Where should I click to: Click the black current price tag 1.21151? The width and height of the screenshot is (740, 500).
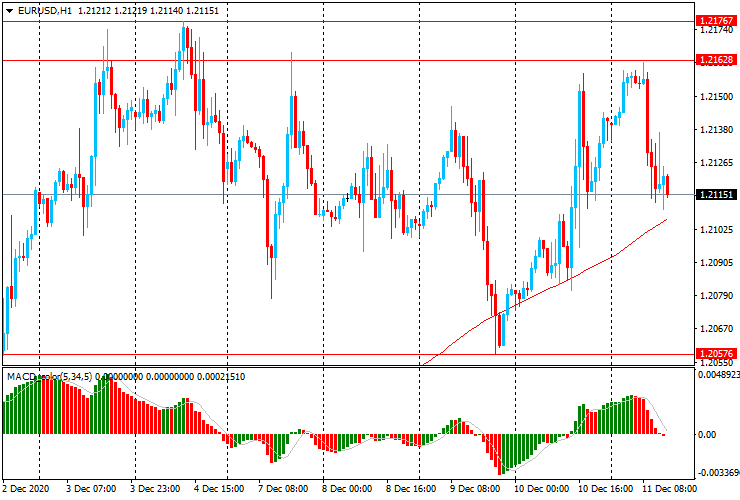point(716,195)
